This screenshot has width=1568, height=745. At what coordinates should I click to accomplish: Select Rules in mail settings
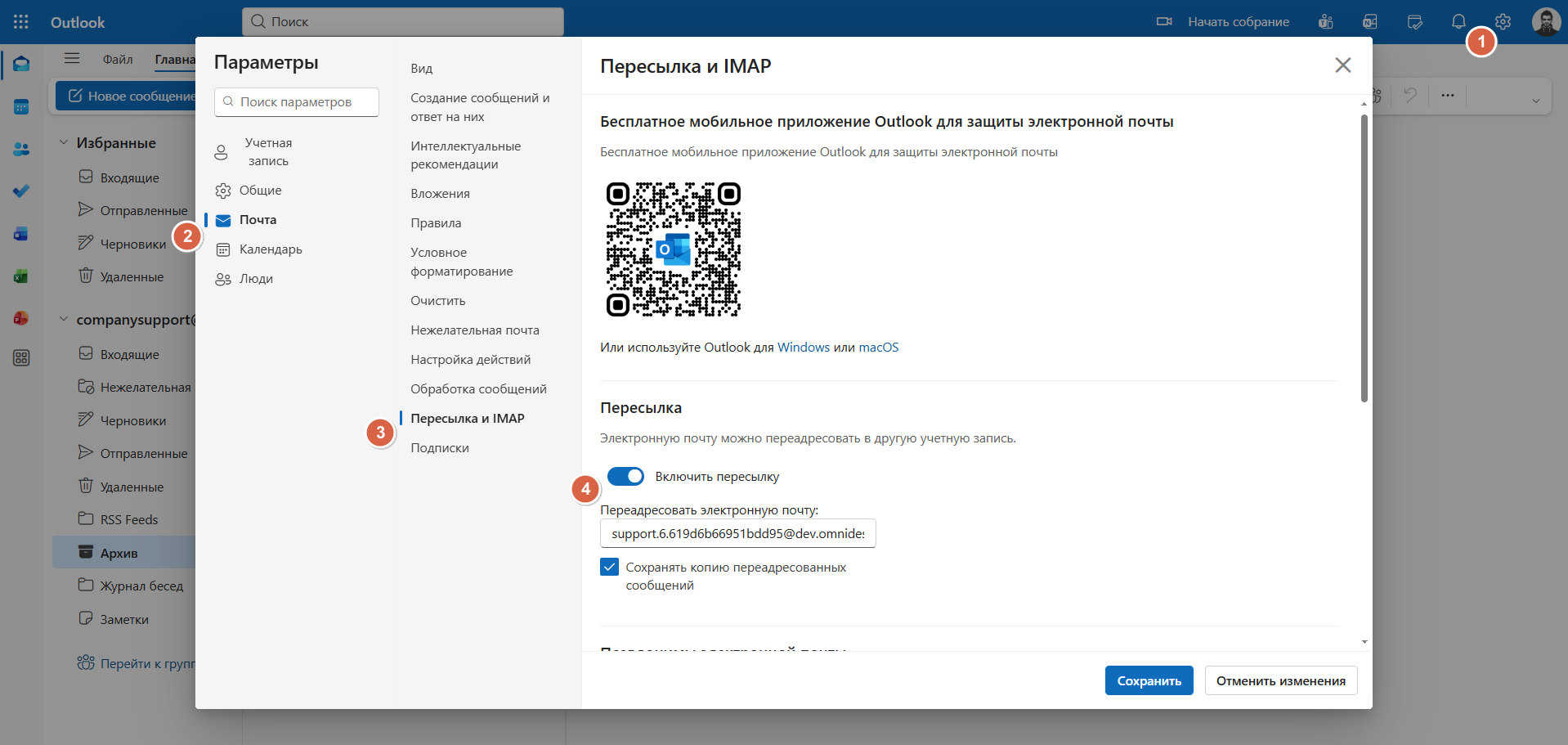coord(436,223)
